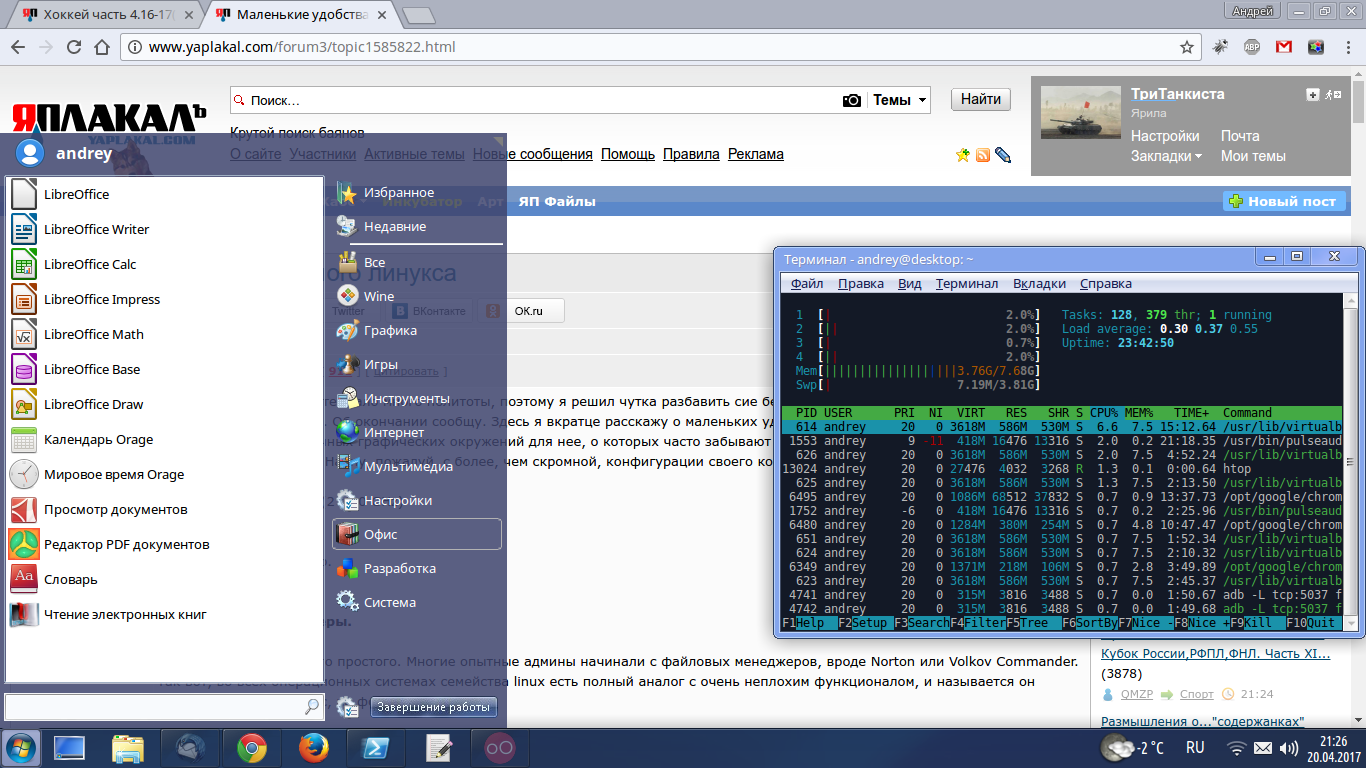Open the browser home page icon
This screenshot has height=768, width=1366.
tap(101, 47)
